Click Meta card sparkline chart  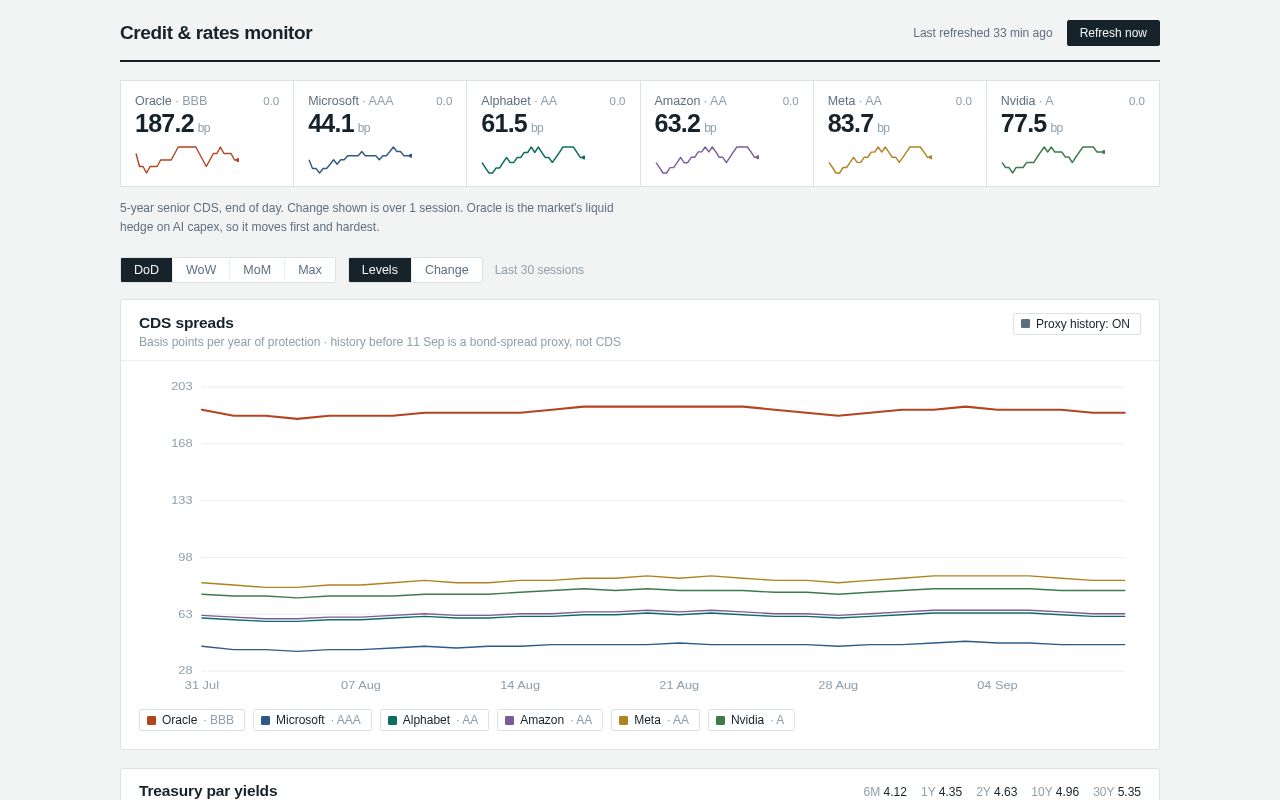pyautogui.click(x=880, y=160)
